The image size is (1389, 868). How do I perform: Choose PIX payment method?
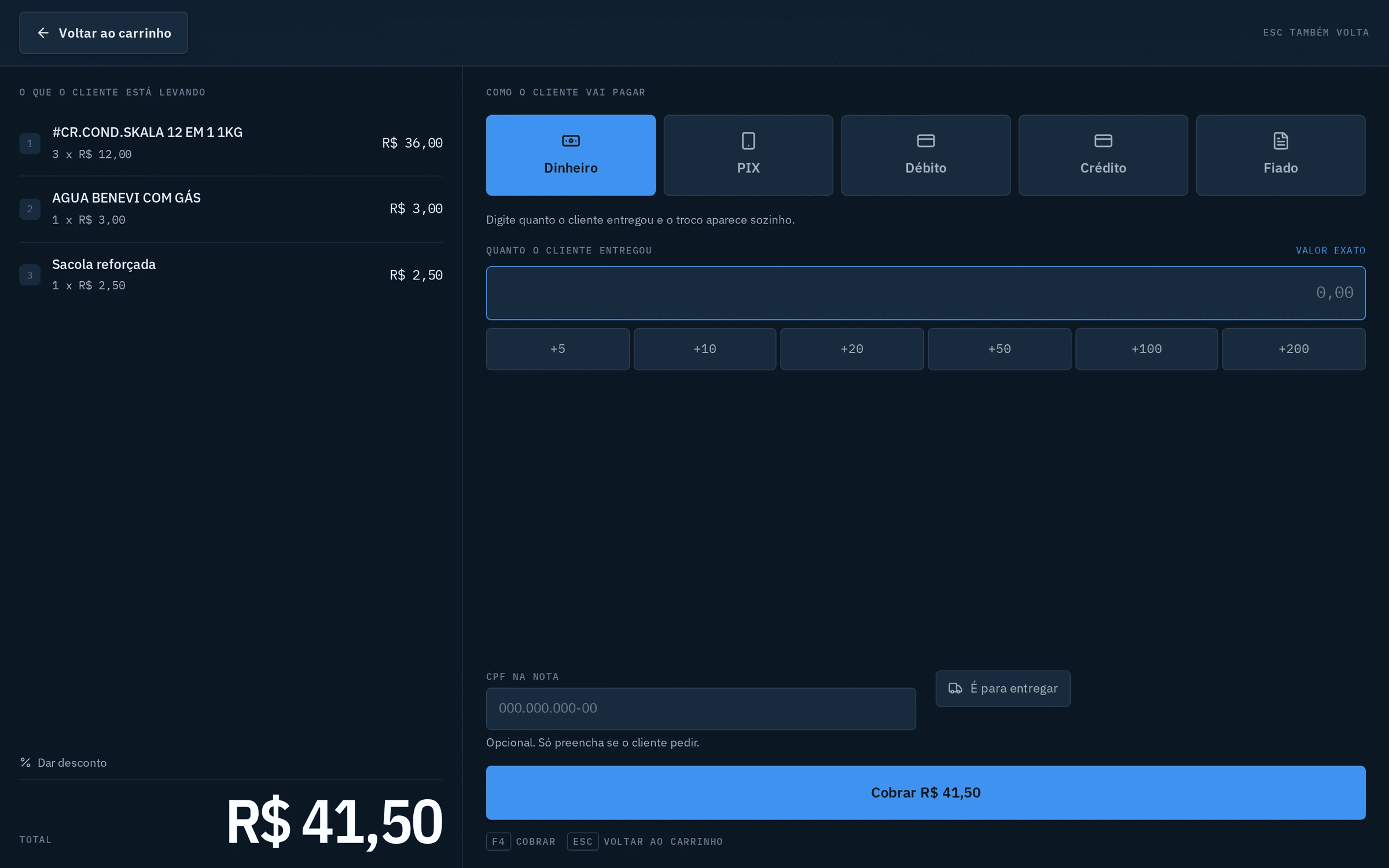748,155
